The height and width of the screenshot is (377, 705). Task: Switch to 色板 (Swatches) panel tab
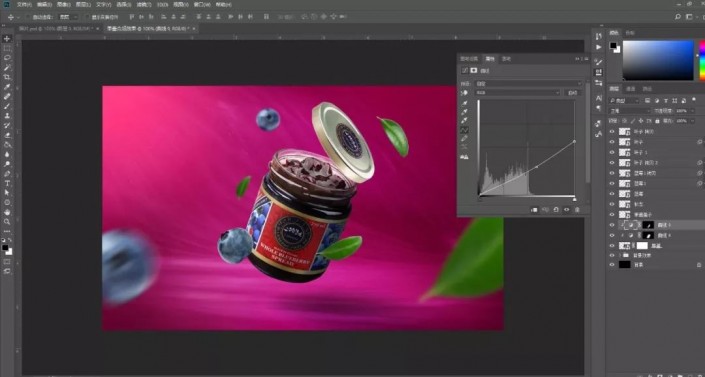(x=630, y=33)
